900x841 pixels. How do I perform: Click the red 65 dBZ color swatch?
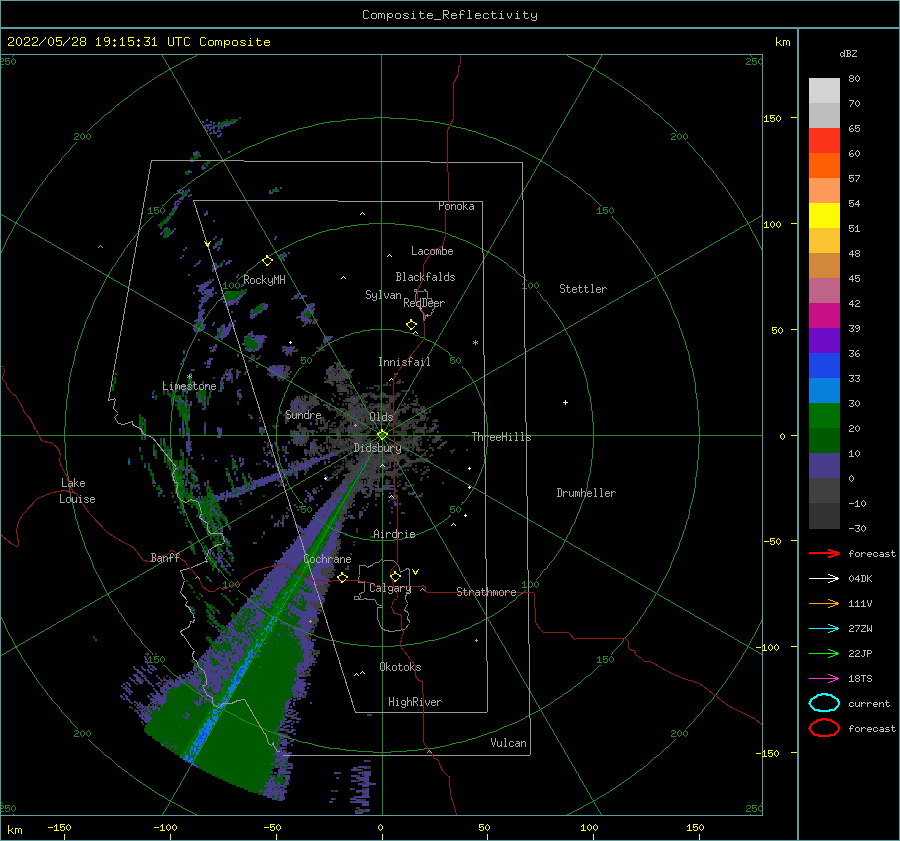click(x=824, y=140)
